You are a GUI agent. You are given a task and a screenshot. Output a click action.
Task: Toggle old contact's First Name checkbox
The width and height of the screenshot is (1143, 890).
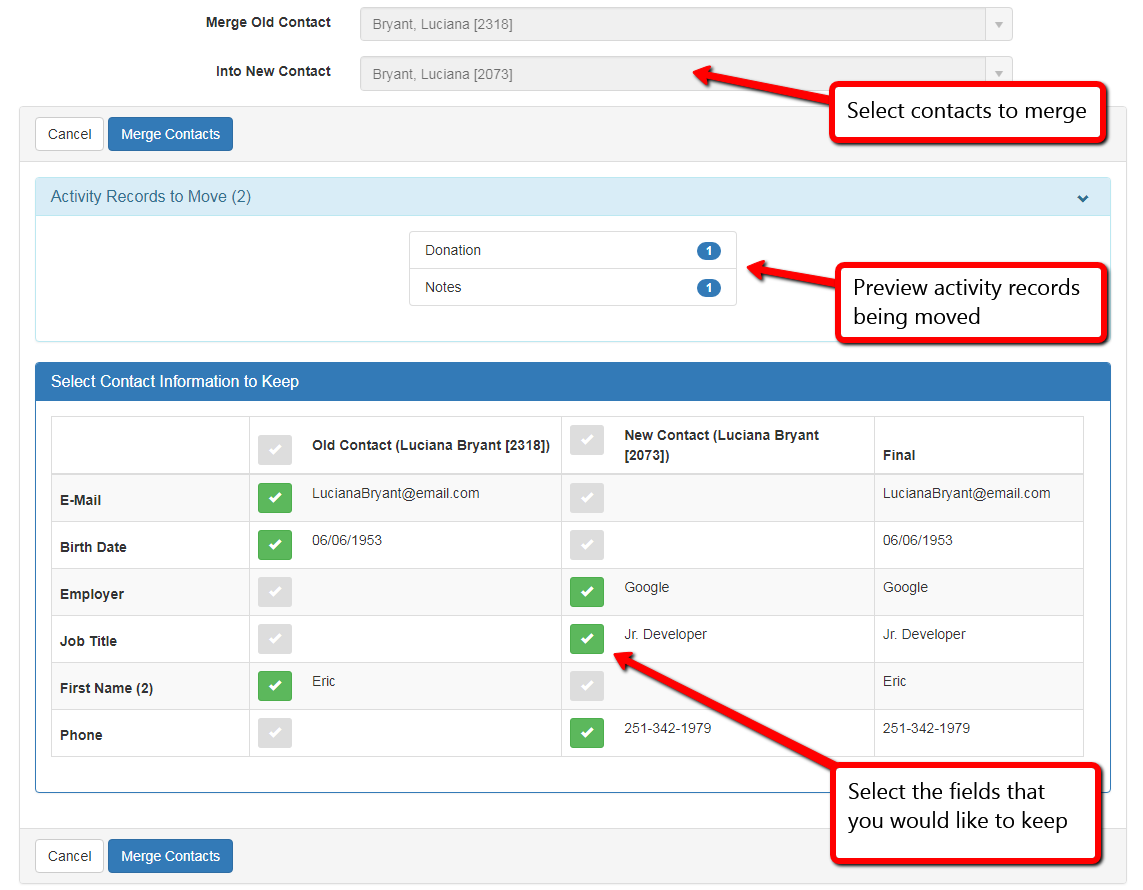275,686
